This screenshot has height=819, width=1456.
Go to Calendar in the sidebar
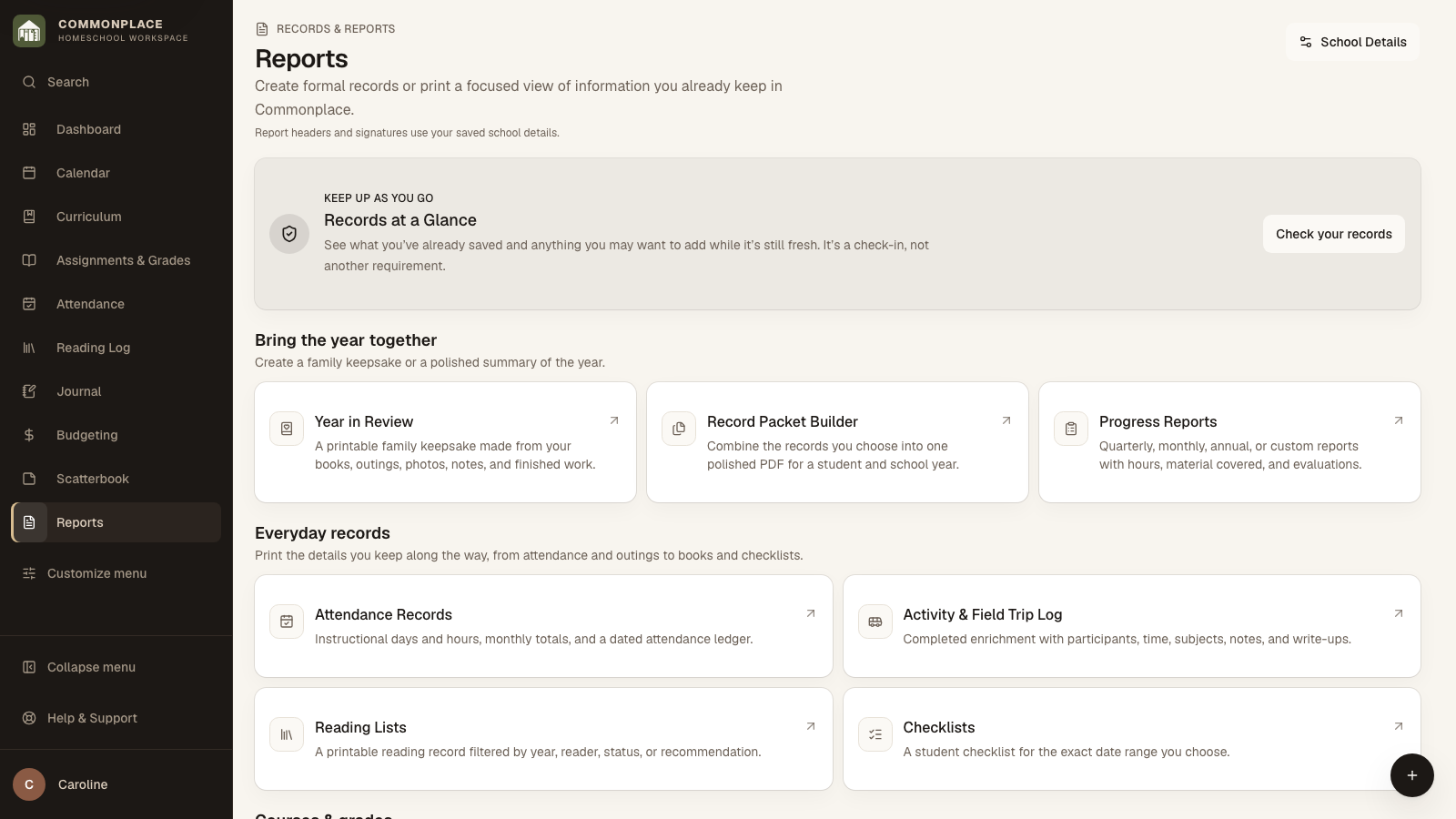click(116, 173)
